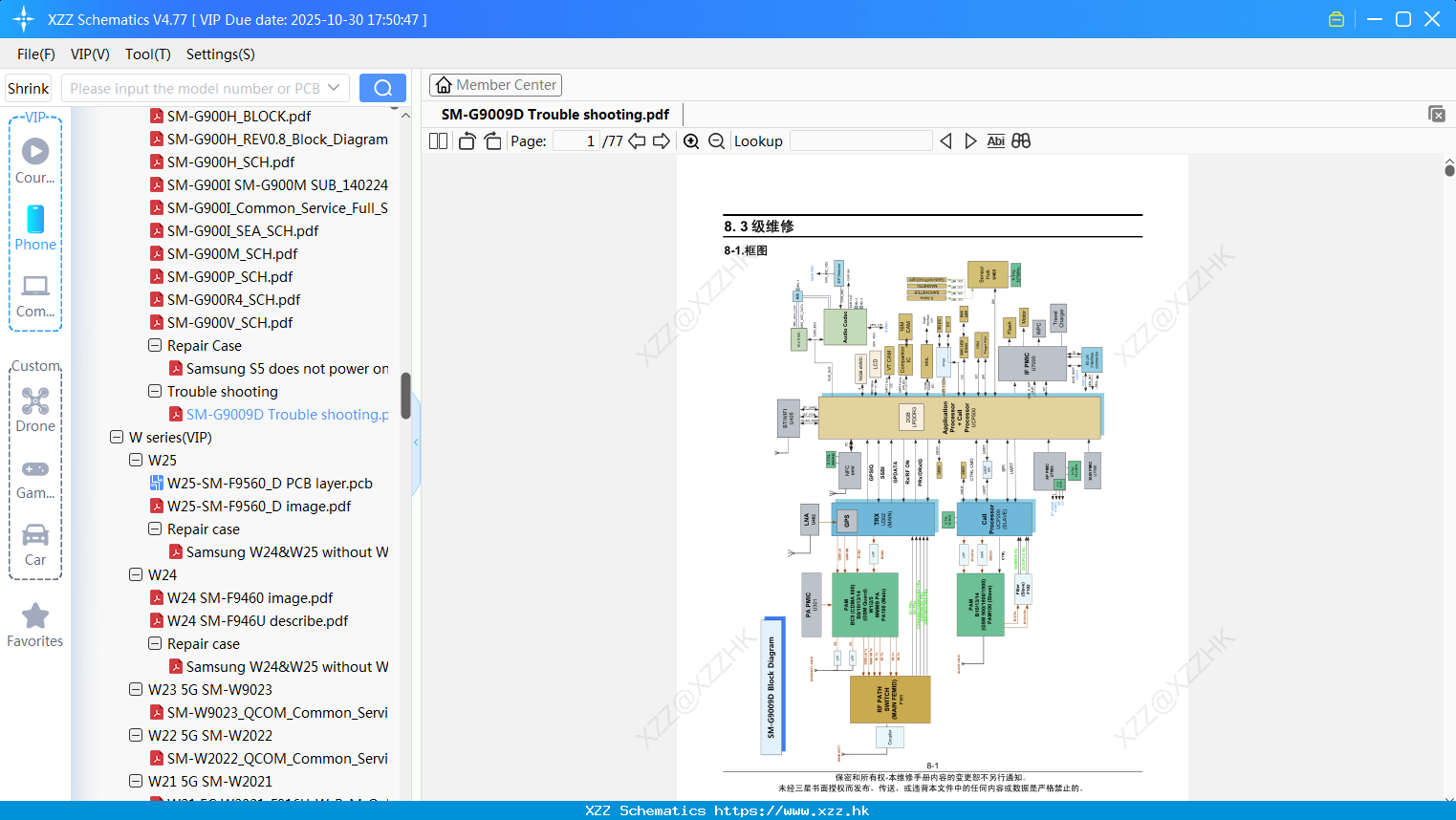The height and width of the screenshot is (820, 1456).
Task: Open the model number dropdown arrow
Action: pos(334,88)
